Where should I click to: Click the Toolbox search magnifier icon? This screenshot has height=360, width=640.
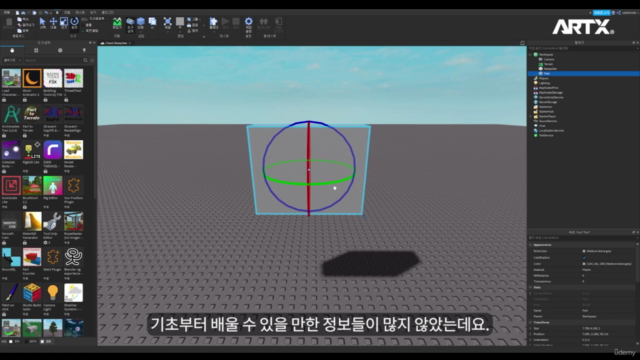click(x=85, y=60)
